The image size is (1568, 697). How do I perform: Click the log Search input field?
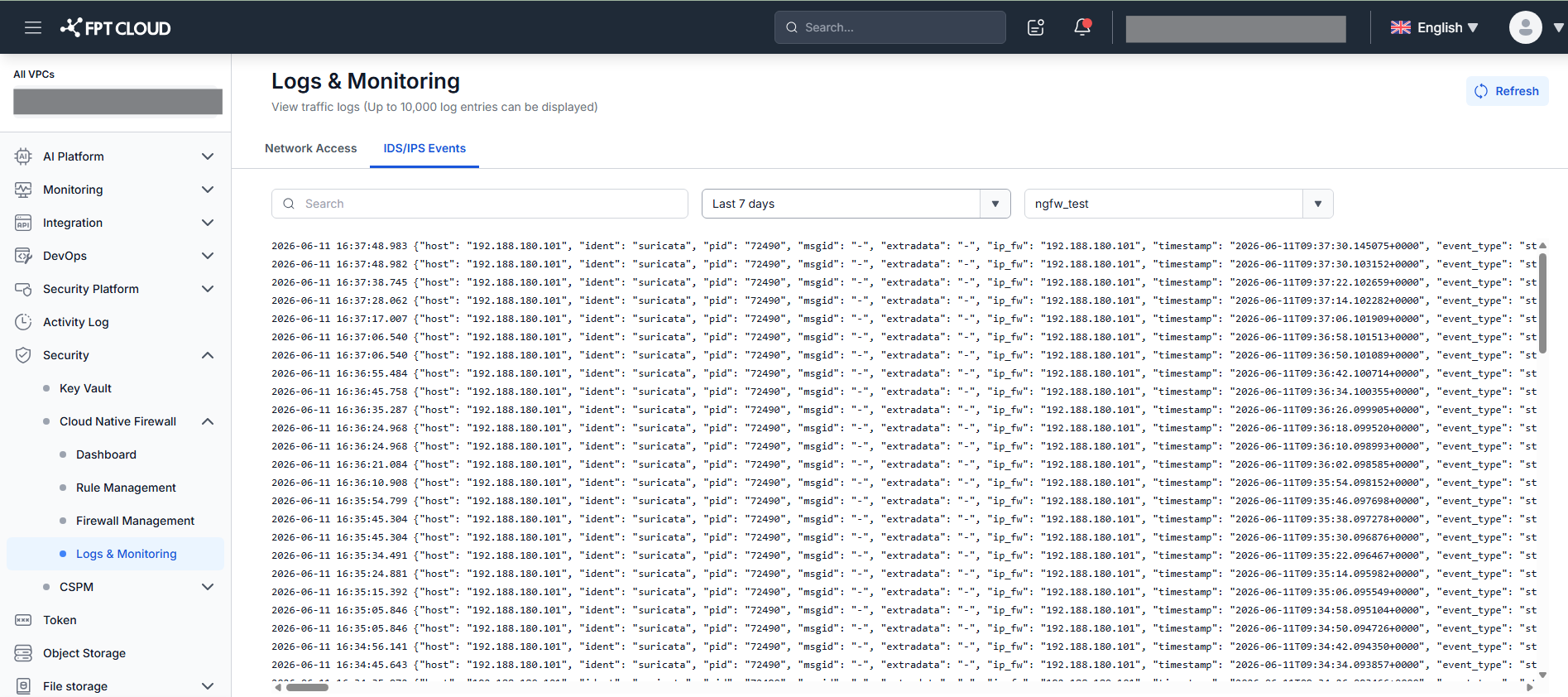pos(480,204)
